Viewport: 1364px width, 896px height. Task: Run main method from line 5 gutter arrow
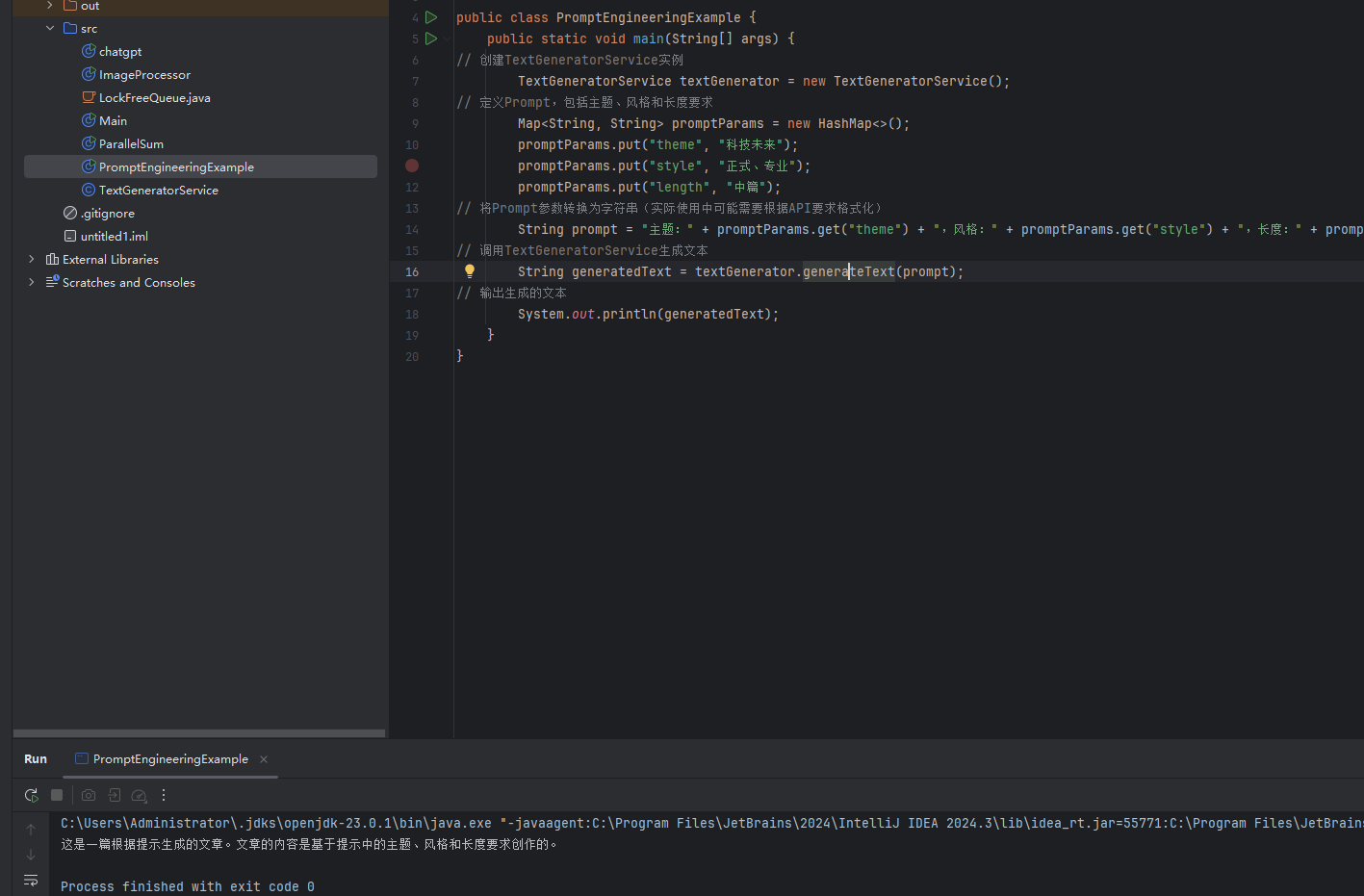(x=431, y=38)
